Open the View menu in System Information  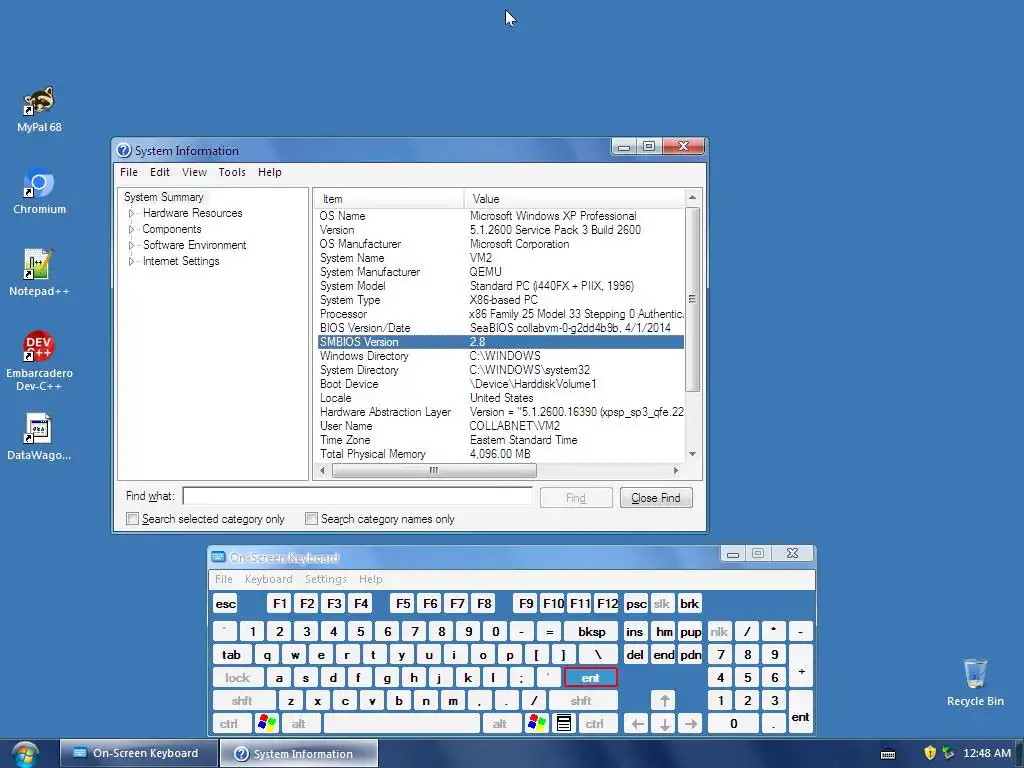(194, 172)
